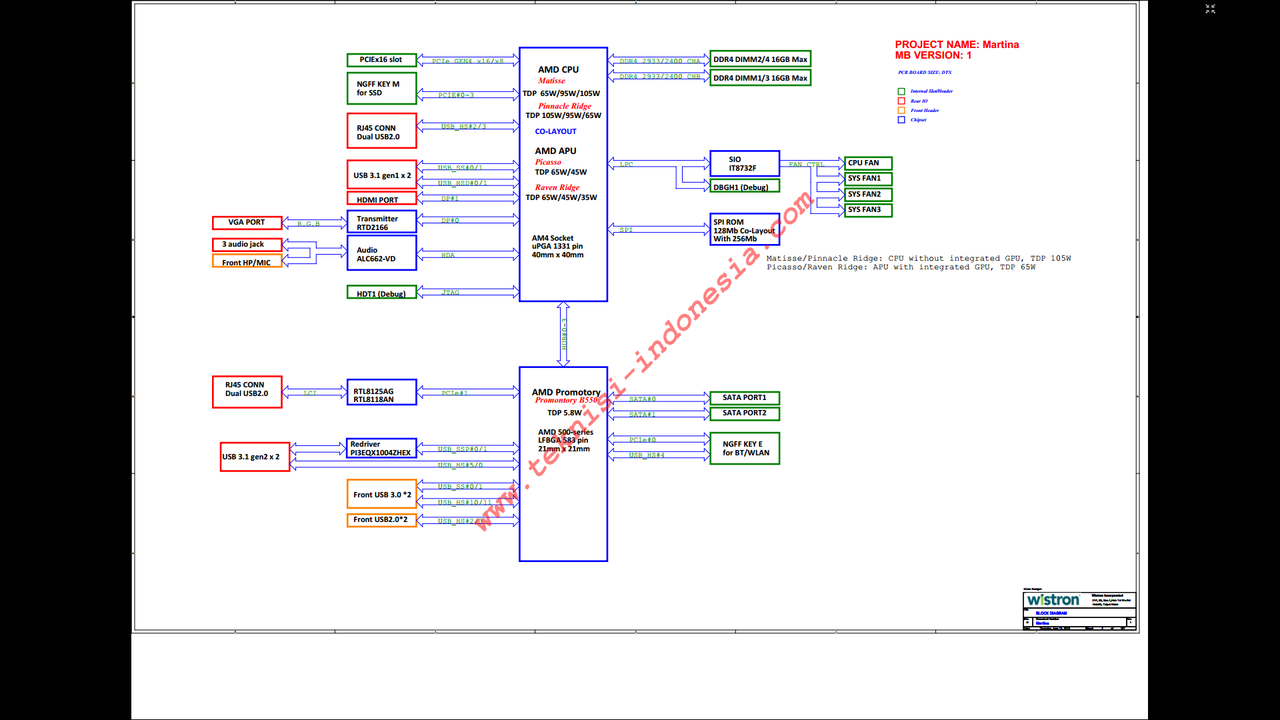Select the red Matisse label
Image resolution: width=1280 pixels, height=720 pixels.
pyautogui.click(x=552, y=81)
